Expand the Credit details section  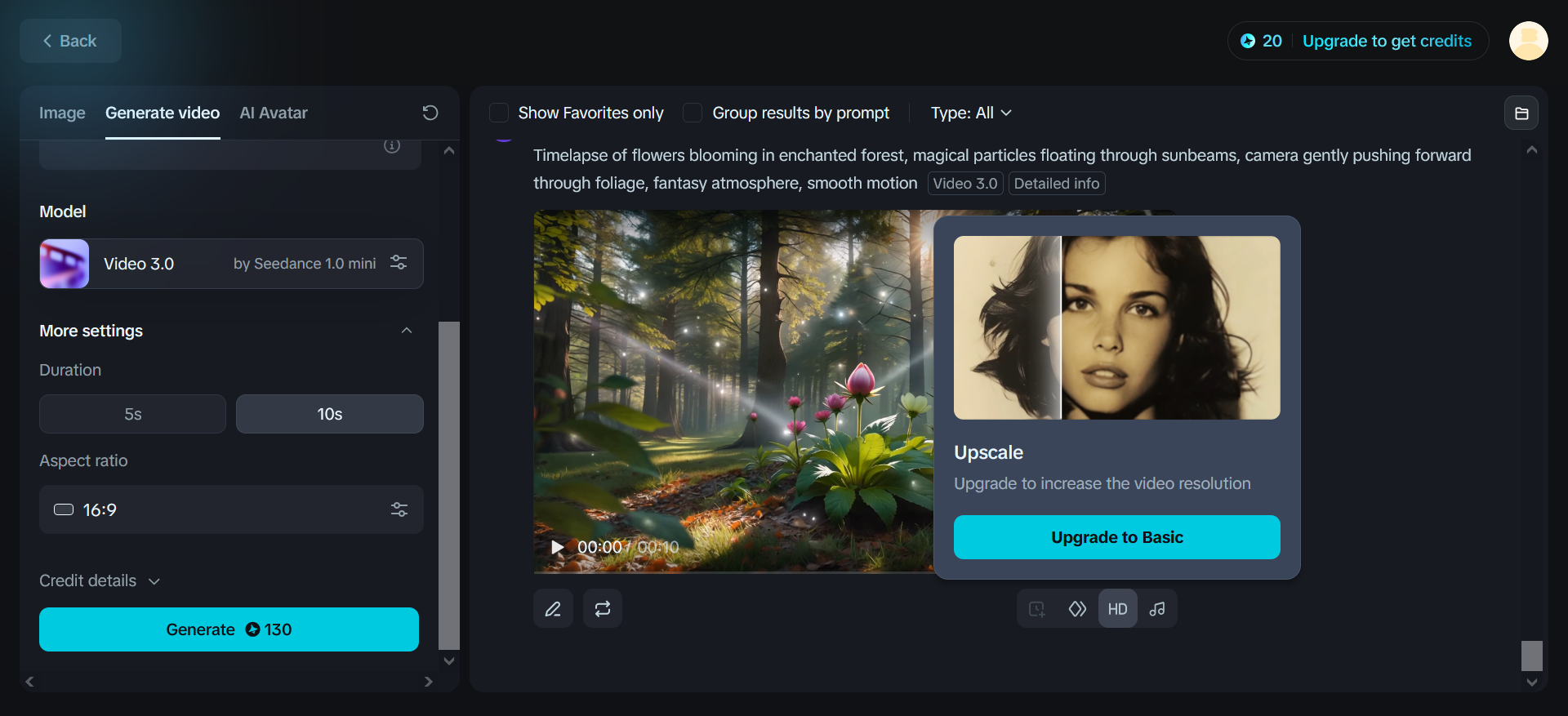click(x=100, y=580)
